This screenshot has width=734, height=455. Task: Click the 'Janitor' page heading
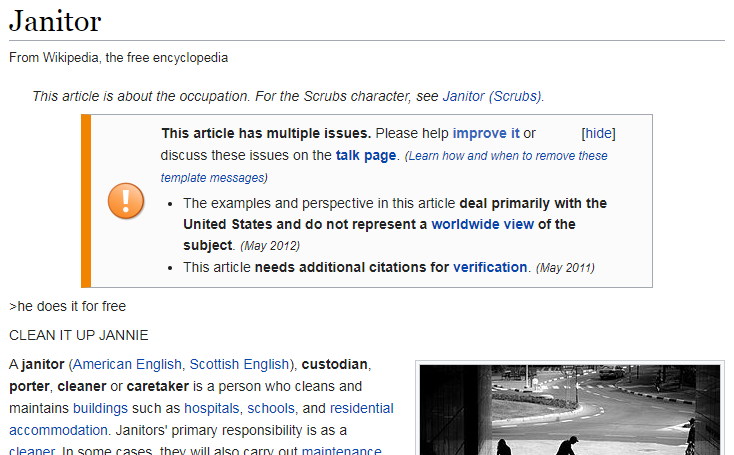pos(55,22)
